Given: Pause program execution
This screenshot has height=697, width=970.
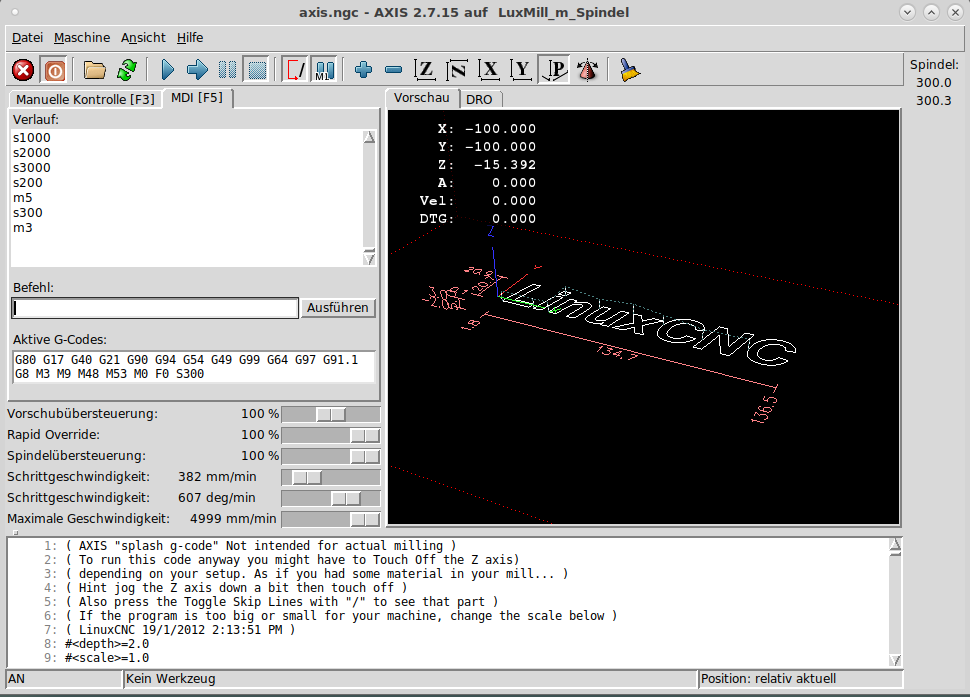Looking at the screenshot, I should pos(227,70).
